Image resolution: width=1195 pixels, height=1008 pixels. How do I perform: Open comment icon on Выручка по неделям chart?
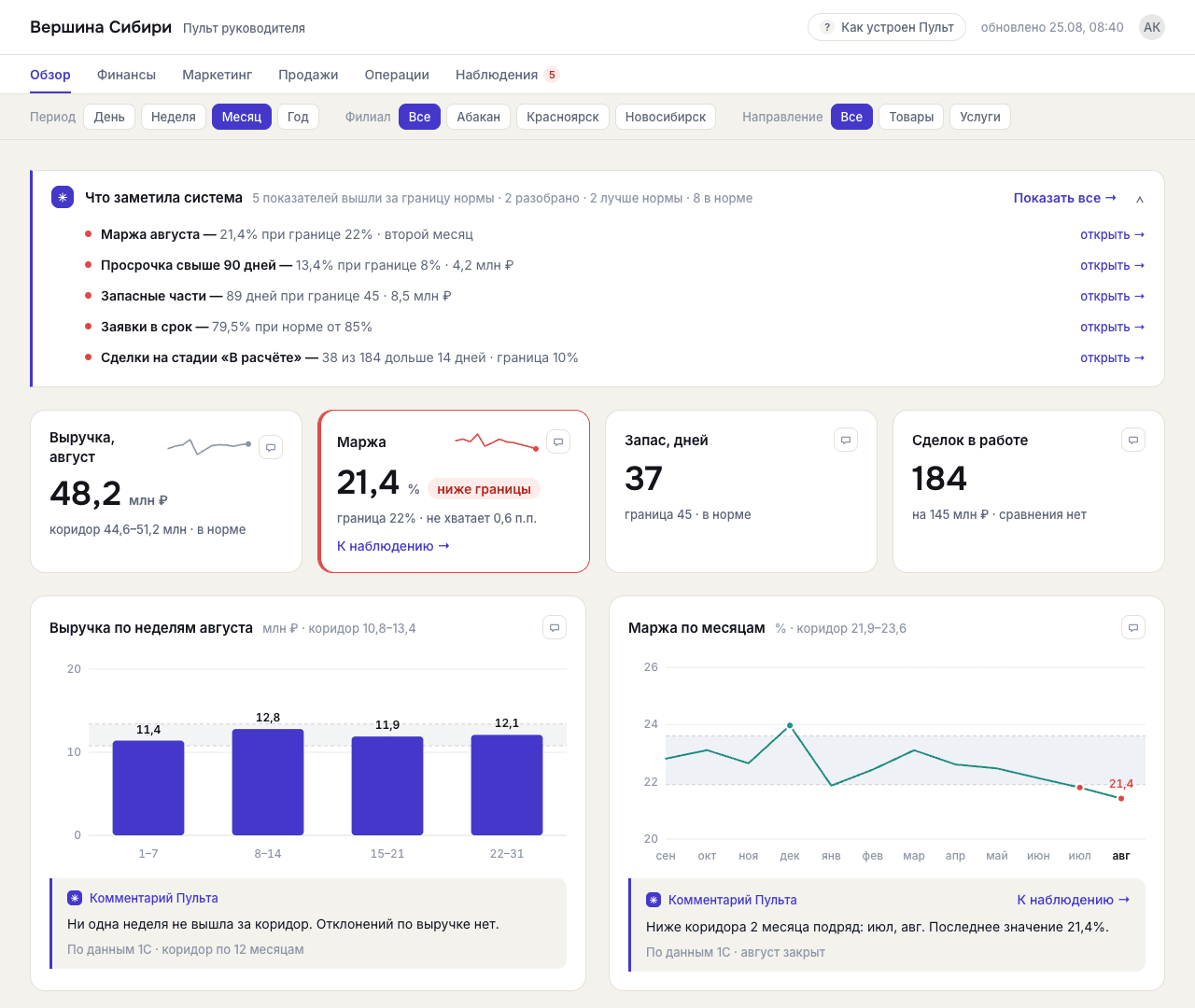[x=555, y=628]
